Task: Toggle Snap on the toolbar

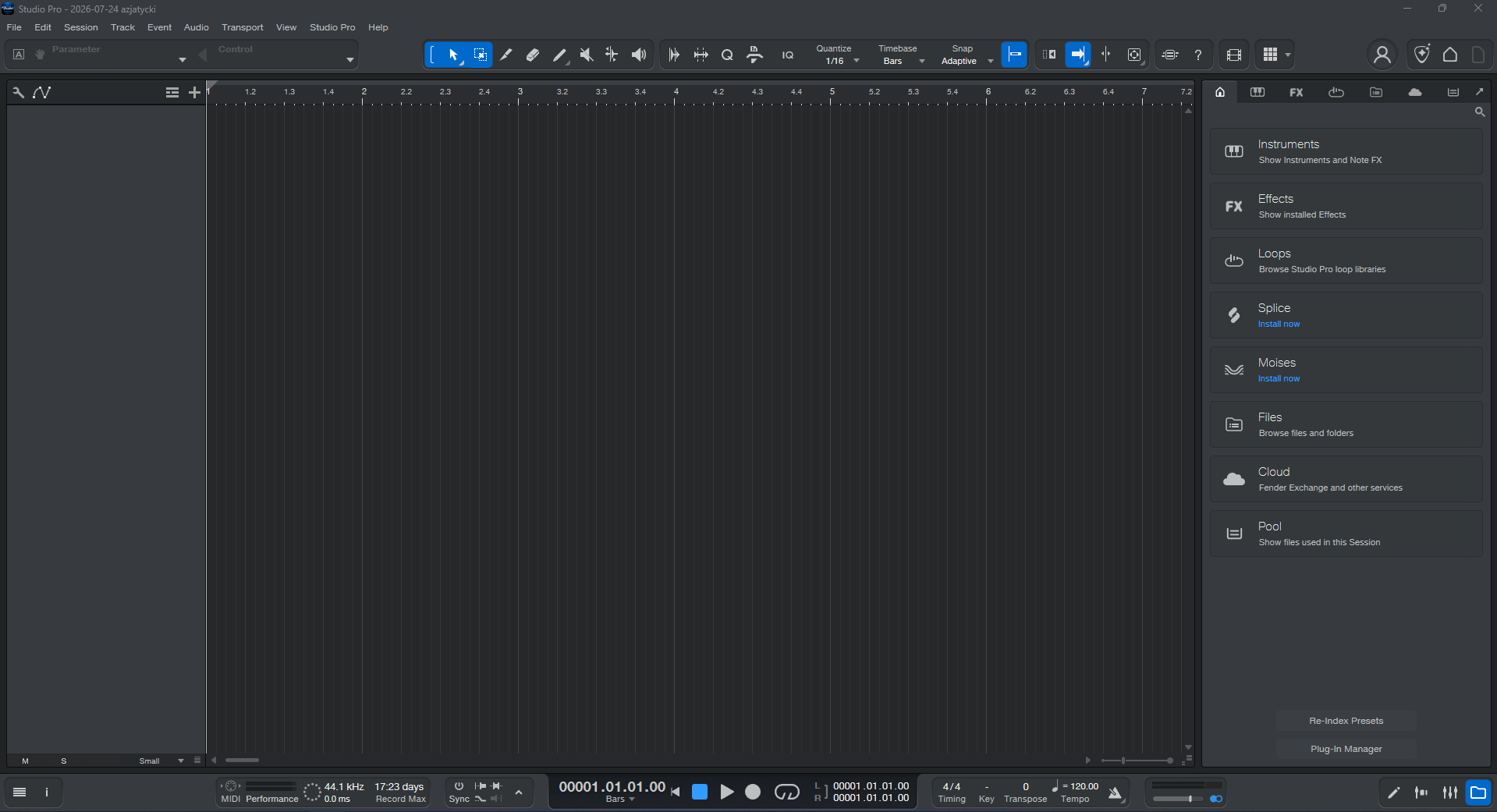Action: pyautogui.click(x=1014, y=55)
